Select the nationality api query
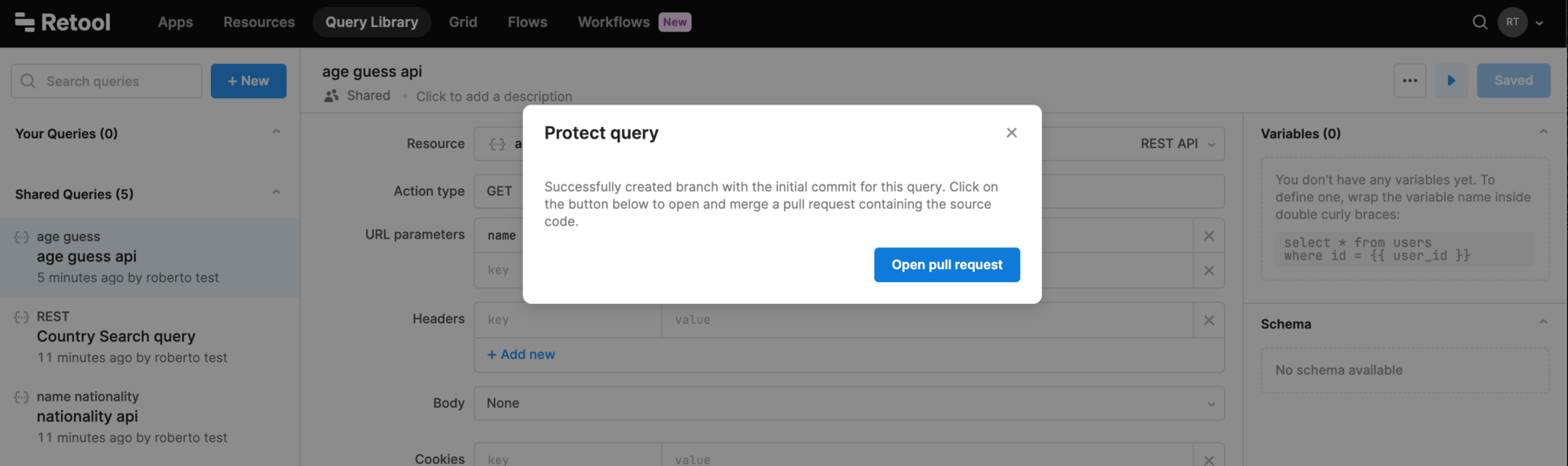This screenshot has width=1568, height=466. [x=150, y=417]
